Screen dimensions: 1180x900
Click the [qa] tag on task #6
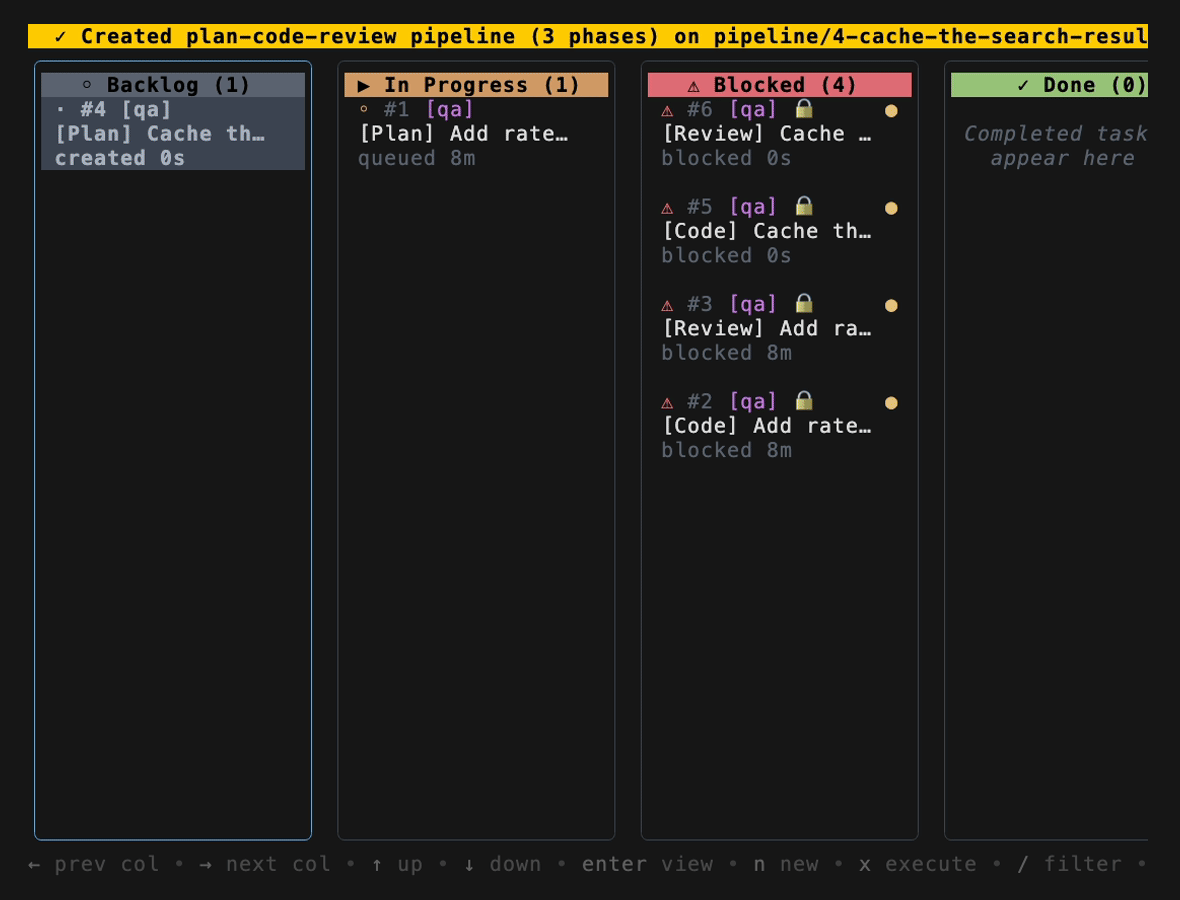pyautogui.click(x=753, y=110)
